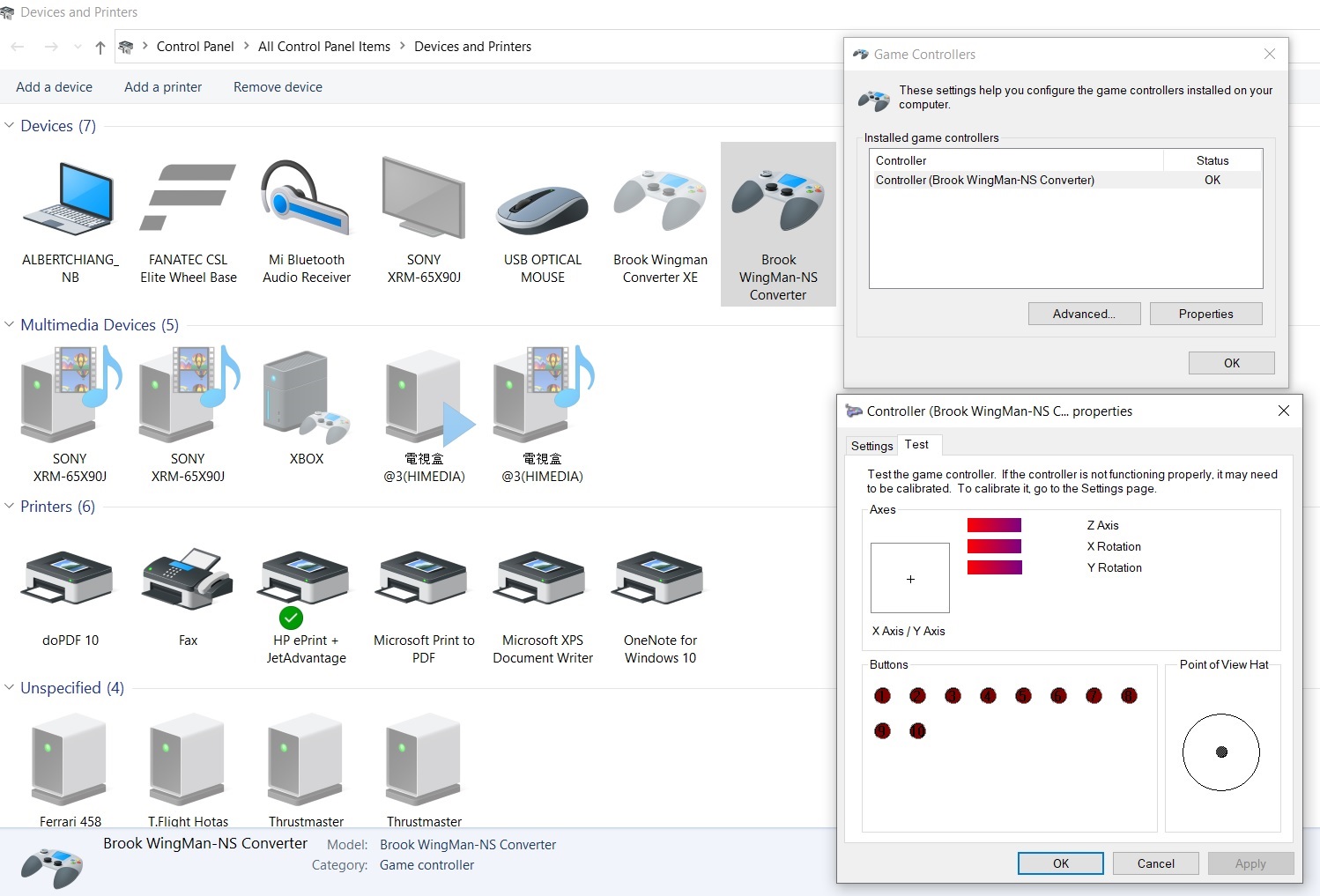Close the controller properties dialog
The height and width of the screenshot is (896, 1320).
(x=1284, y=411)
